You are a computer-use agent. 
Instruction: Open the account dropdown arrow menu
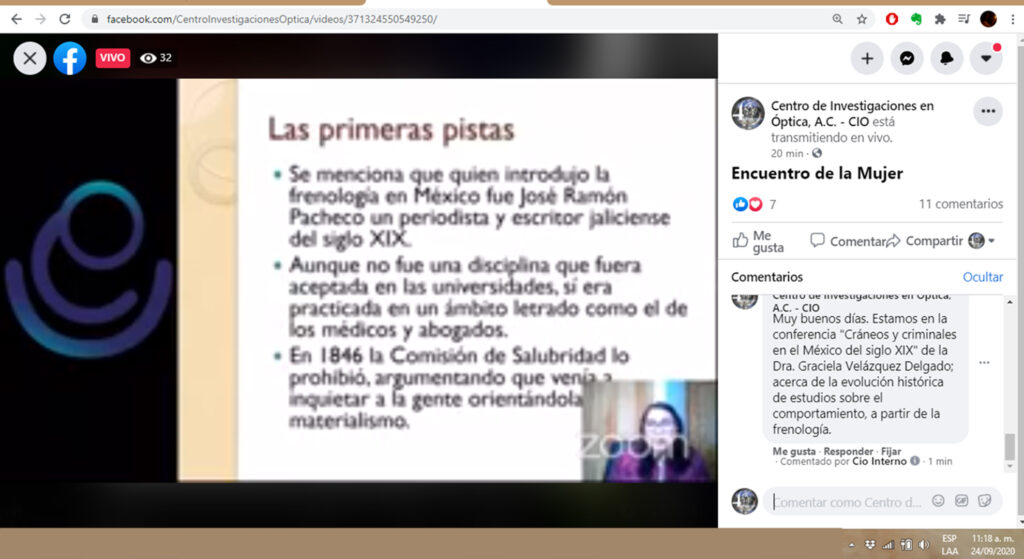[x=986, y=59]
